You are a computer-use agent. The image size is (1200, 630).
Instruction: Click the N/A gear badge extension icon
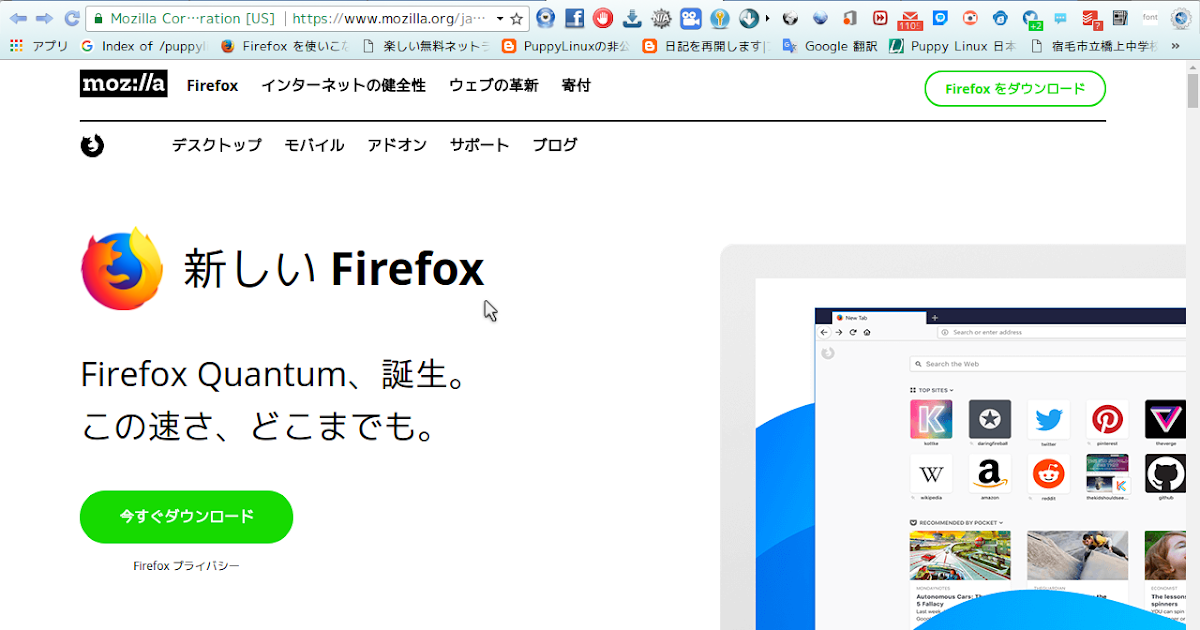click(x=661, y=18)
